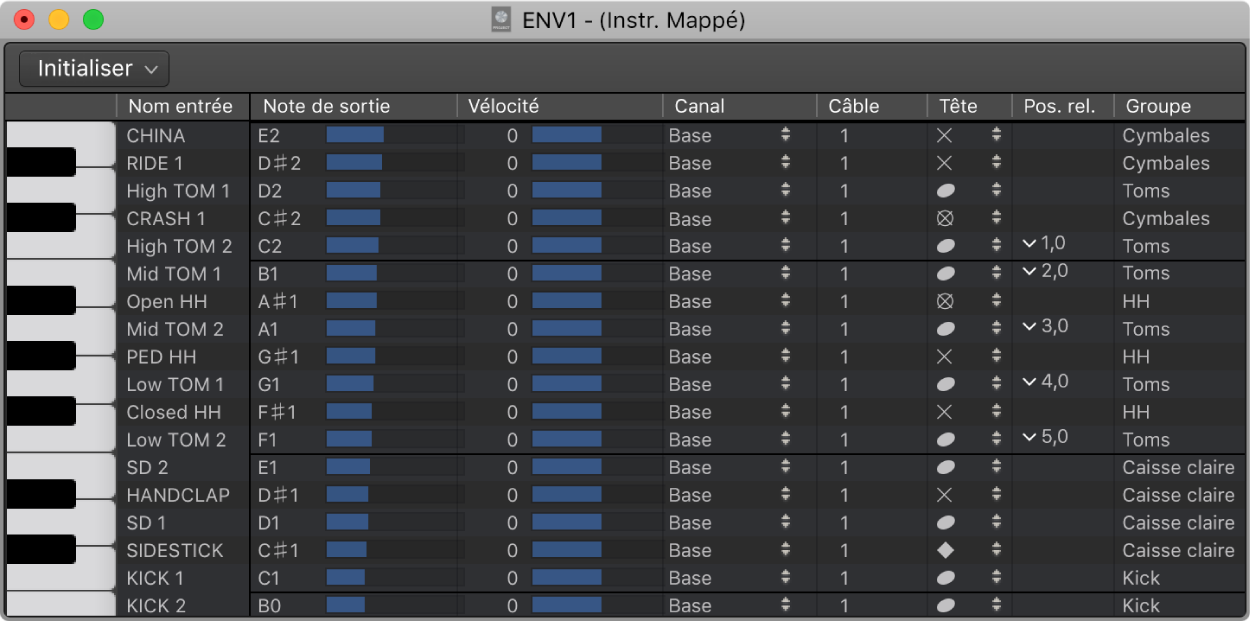Adjust the velocity bar for High TOM 2
1250x622 pixels.
(566, 246)
